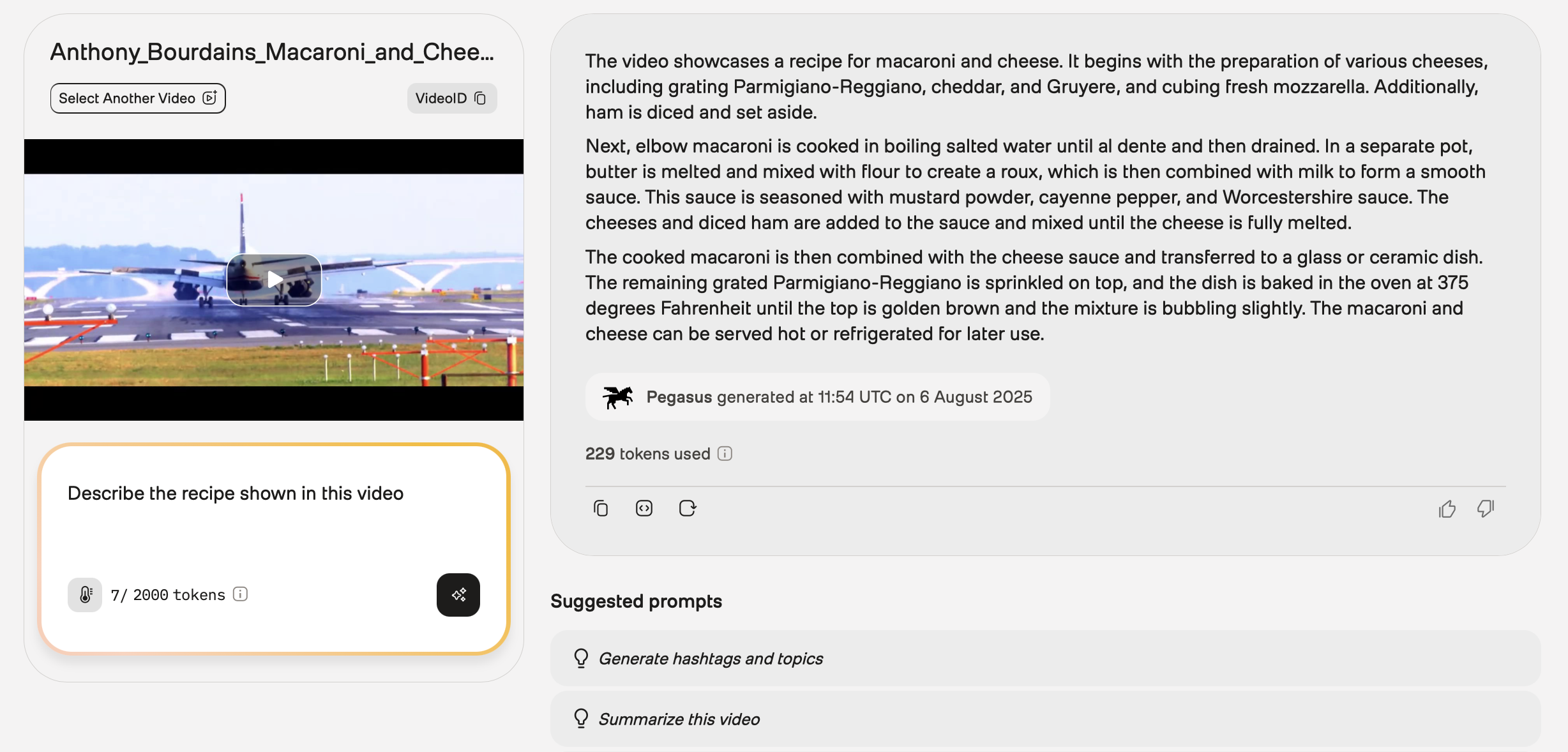Give the response a thumbs down
The image size is (1568, 752).
tap(1486, 508)
